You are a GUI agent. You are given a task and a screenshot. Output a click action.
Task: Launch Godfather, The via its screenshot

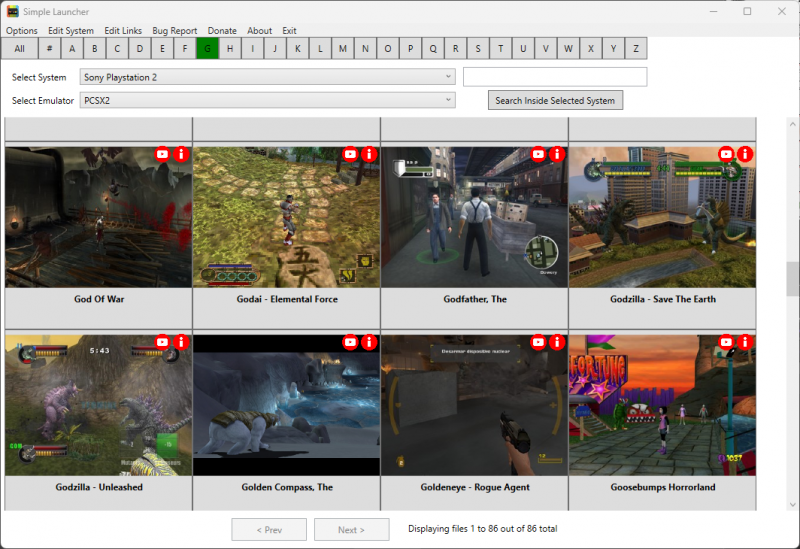(x=474, y=217)
